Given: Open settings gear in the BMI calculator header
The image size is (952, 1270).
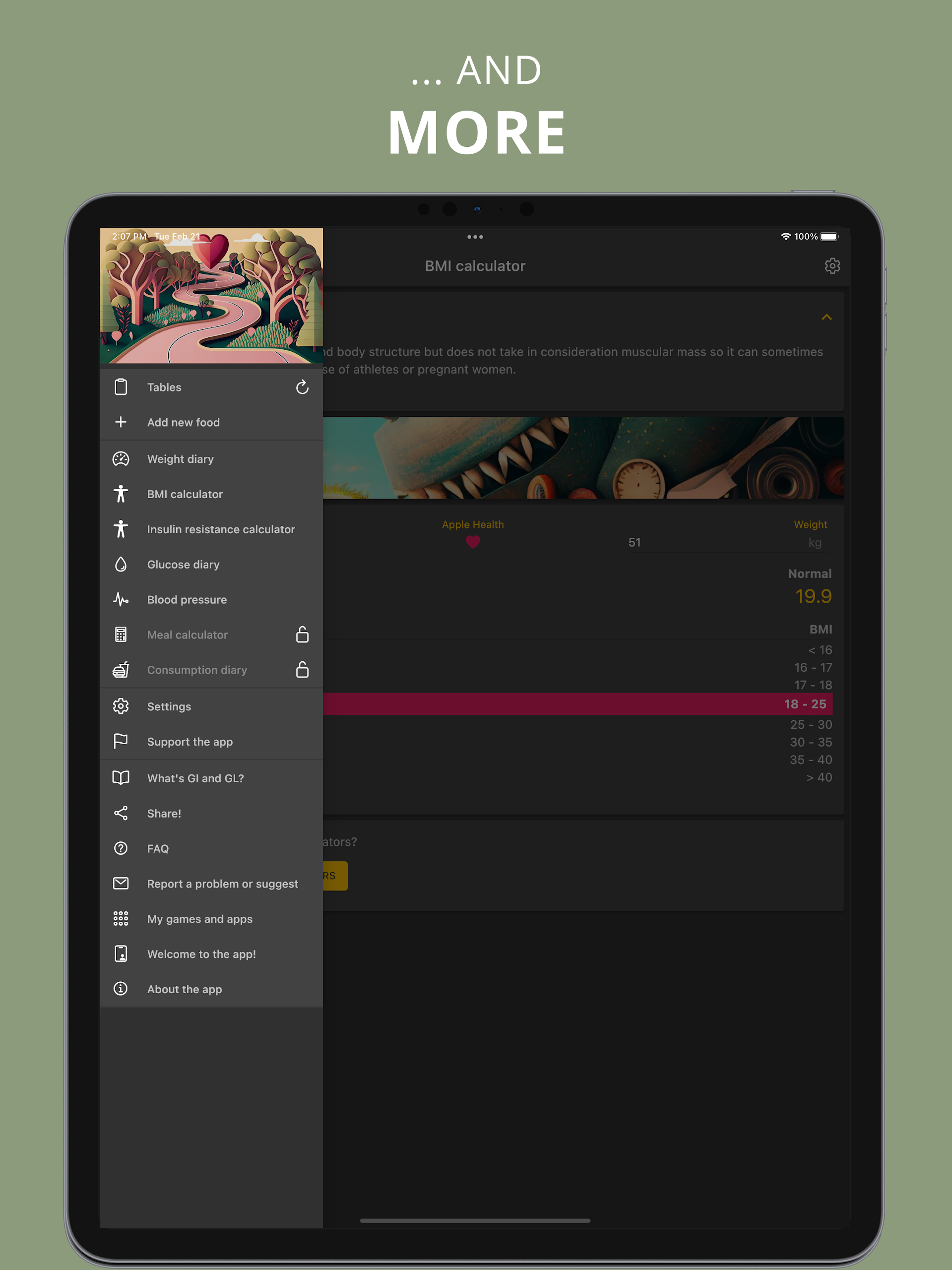Looking at the screenshot, I should (832, 266).
